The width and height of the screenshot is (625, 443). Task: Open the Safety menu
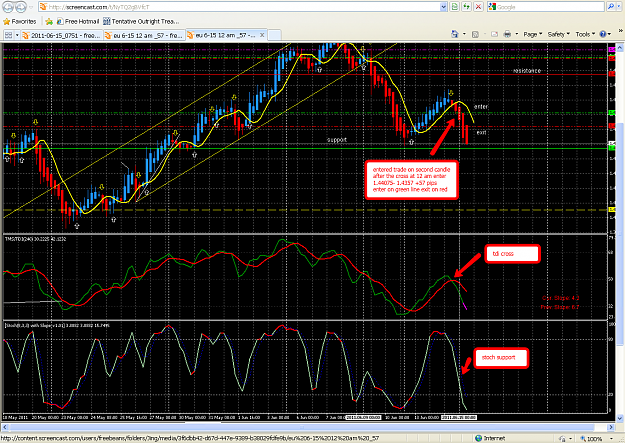click(x=558, y=34)
